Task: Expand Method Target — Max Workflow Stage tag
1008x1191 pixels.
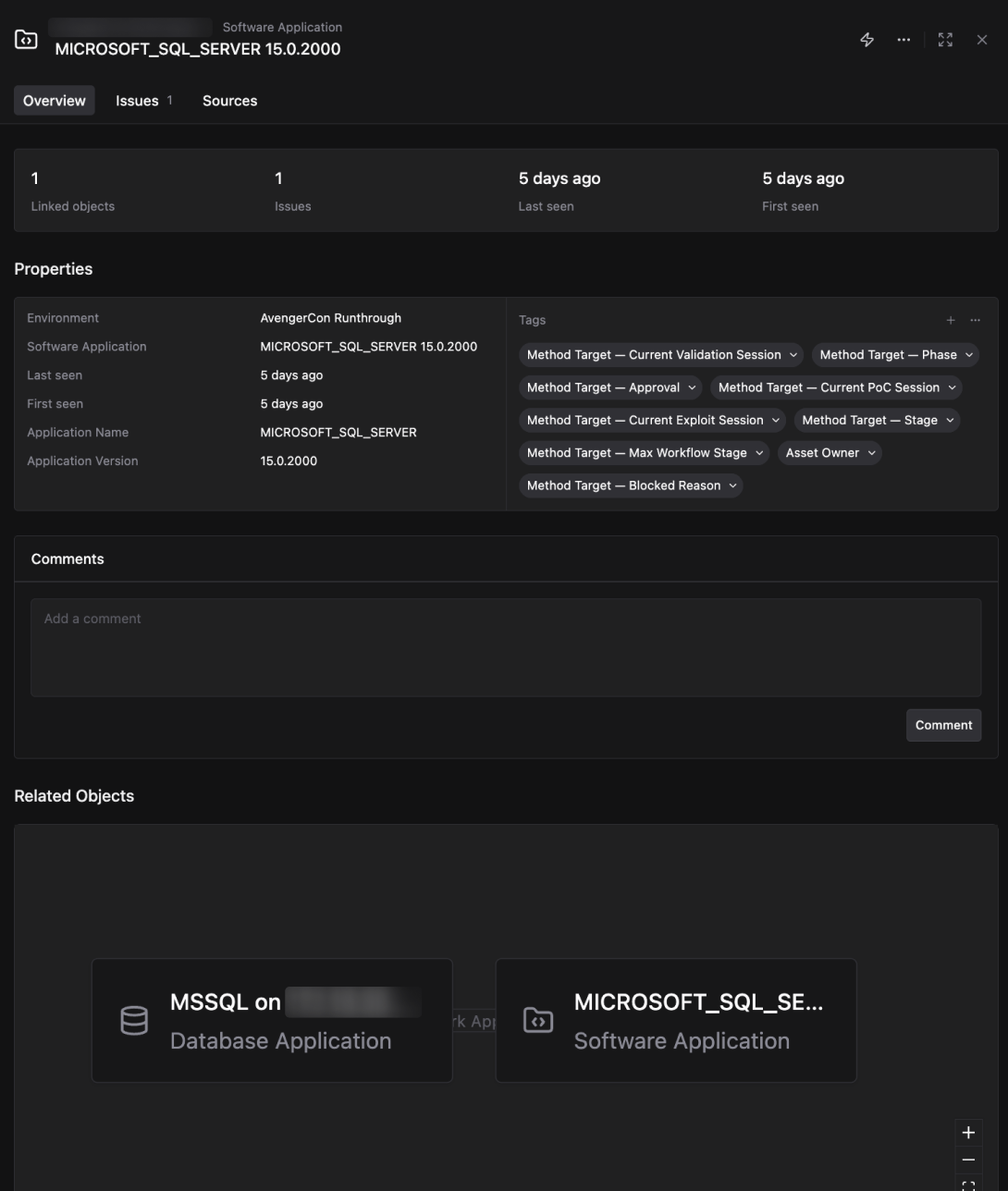Action: point(645,453)
